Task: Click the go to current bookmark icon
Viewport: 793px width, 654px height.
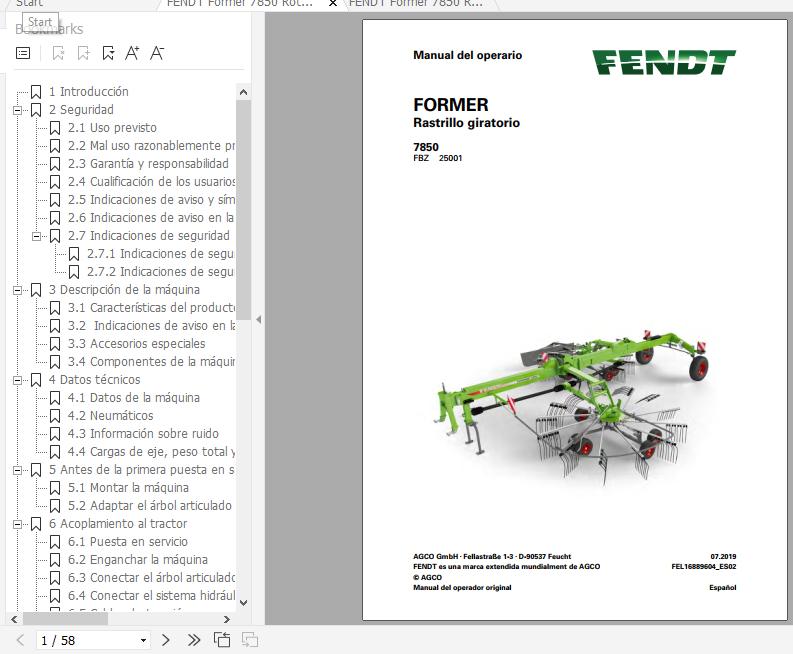Action: tap(108, 53)
